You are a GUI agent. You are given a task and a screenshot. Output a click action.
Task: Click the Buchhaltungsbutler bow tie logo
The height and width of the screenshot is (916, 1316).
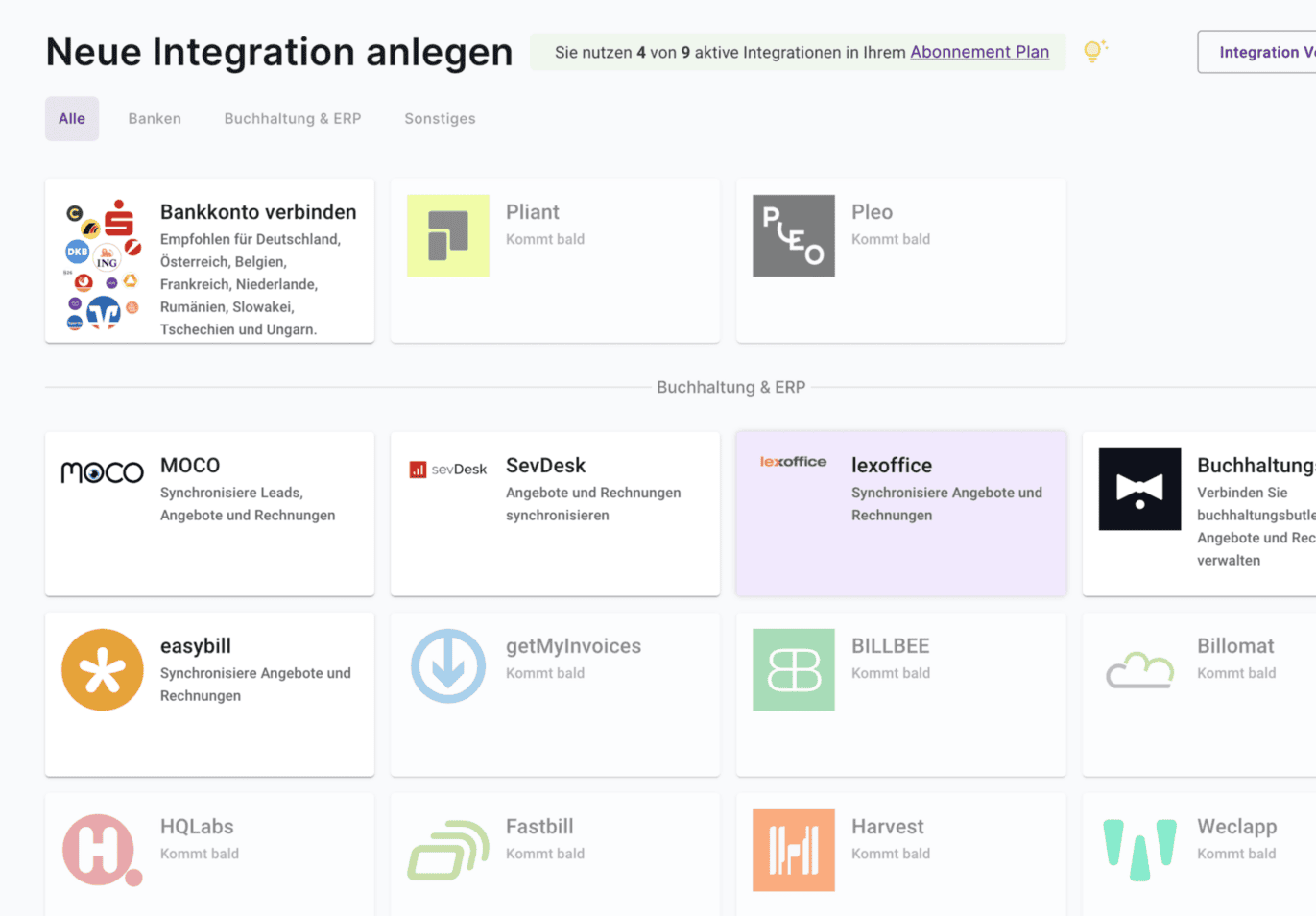coord(1139,489)
